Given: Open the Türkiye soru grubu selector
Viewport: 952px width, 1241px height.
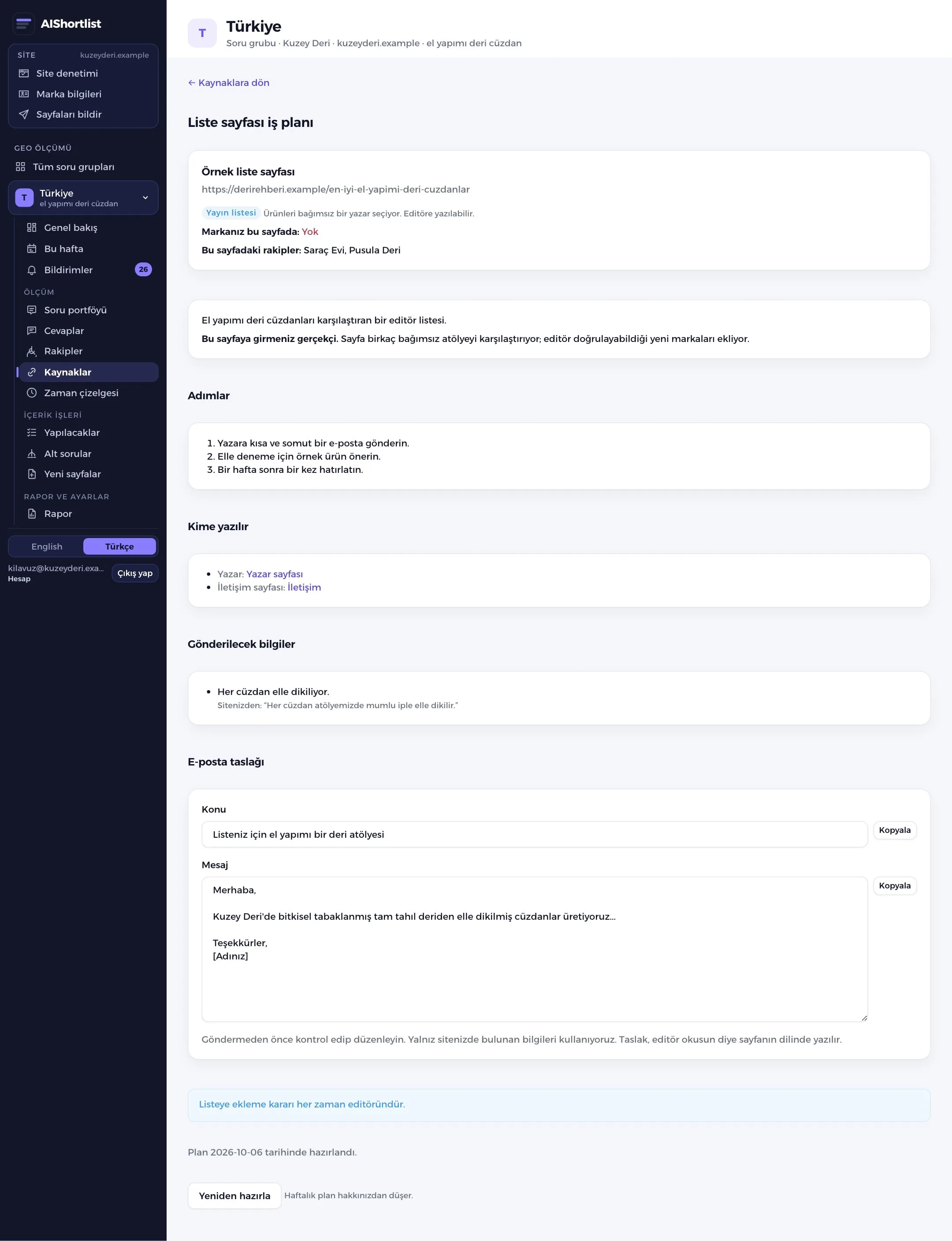Looking at the screenshot, I should coord(83,198).
